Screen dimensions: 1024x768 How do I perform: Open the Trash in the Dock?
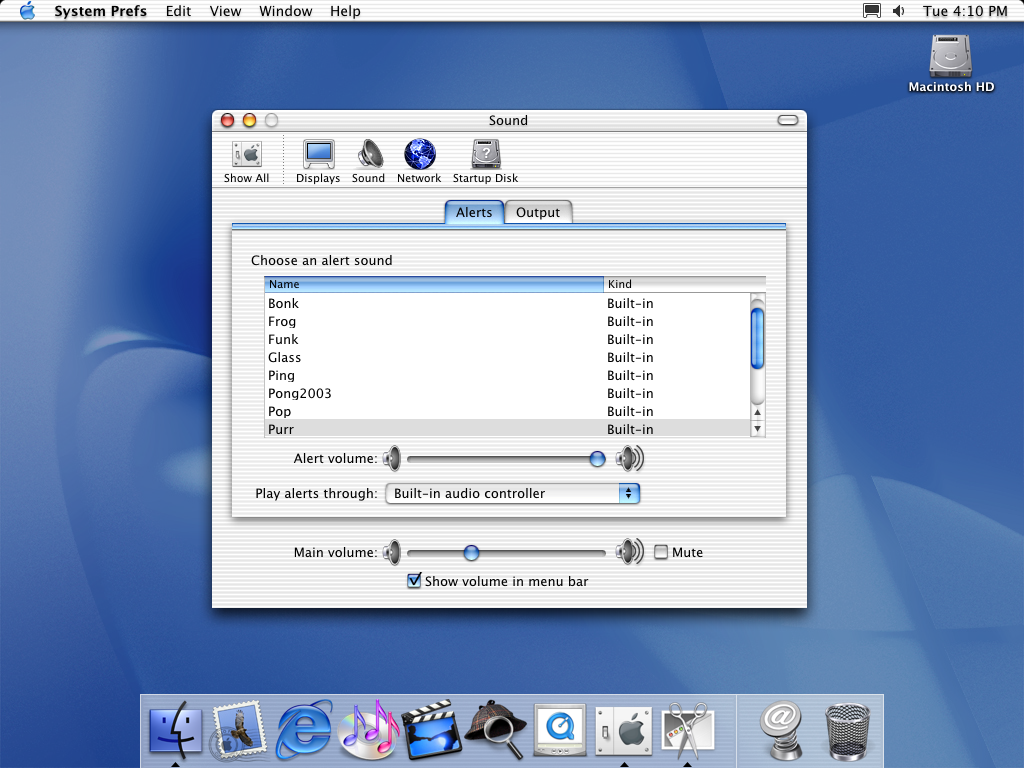847,728
